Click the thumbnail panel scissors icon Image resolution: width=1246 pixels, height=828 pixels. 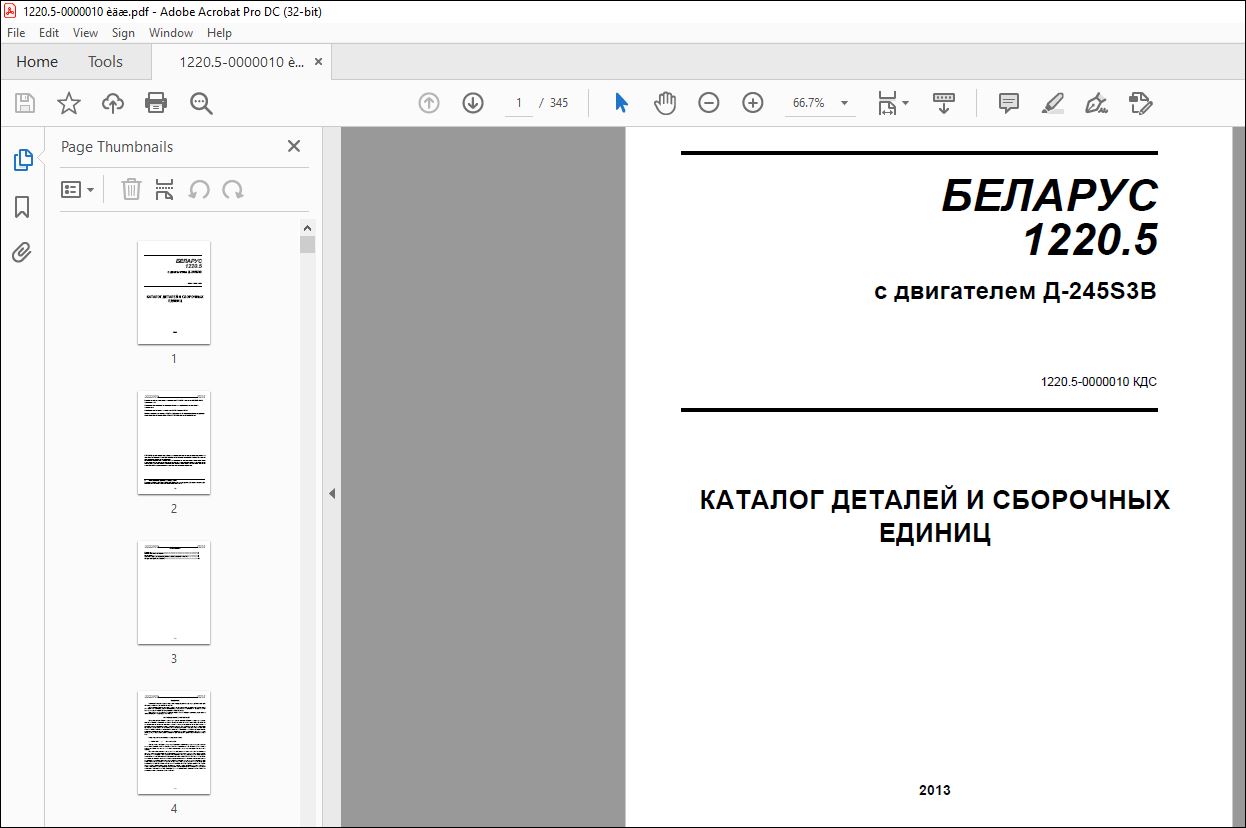[x=165, y=189]
